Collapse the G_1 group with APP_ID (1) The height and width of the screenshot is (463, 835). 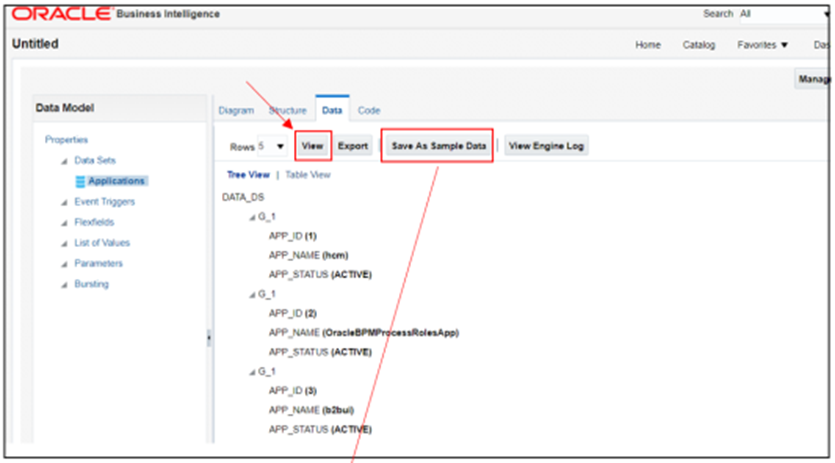pos(252,217)
